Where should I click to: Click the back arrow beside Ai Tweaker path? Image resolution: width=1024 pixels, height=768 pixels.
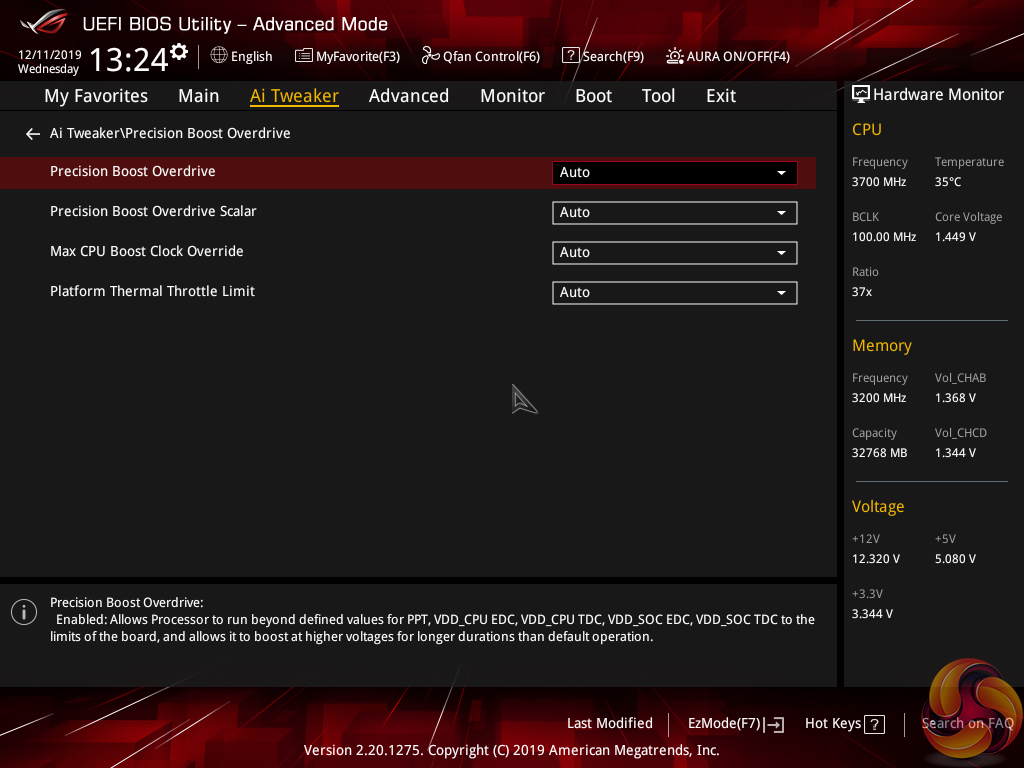pos(33,134)
